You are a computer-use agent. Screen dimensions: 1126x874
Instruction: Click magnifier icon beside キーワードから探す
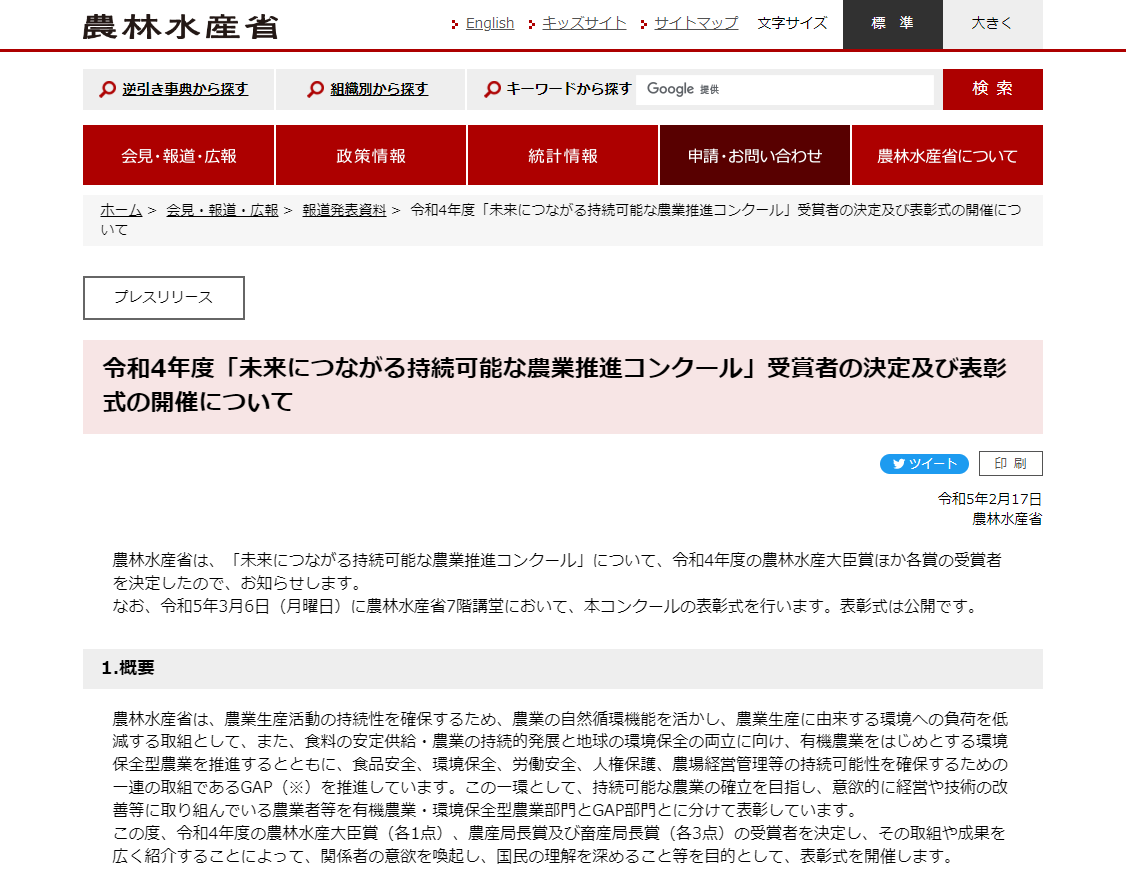click(x=492, y=90)
